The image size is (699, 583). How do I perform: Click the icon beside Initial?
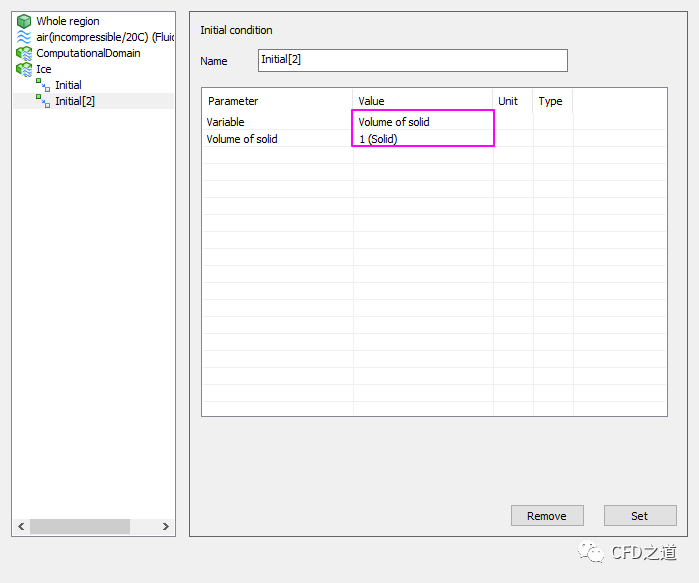[x=43, y=85]
